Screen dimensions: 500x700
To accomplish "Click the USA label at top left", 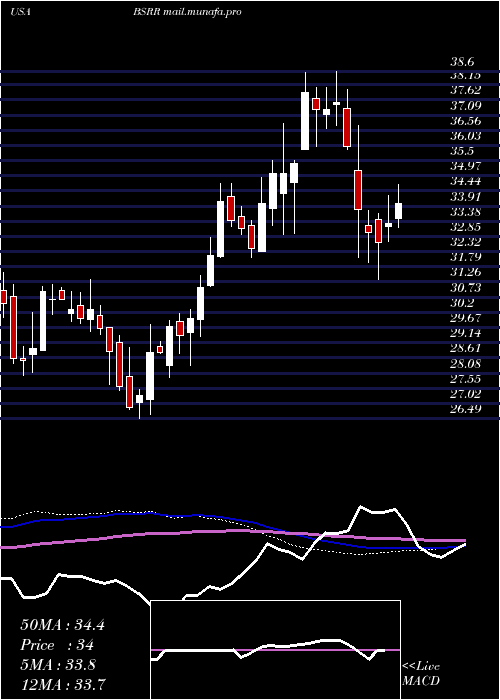I will pyautogui.click(x=20, y=12).
